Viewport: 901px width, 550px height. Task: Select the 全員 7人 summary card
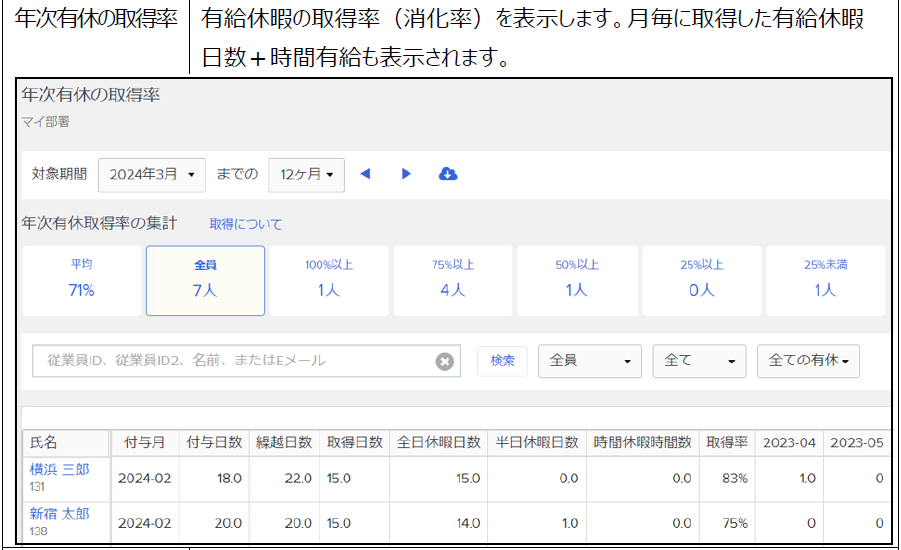click(205, 280)
